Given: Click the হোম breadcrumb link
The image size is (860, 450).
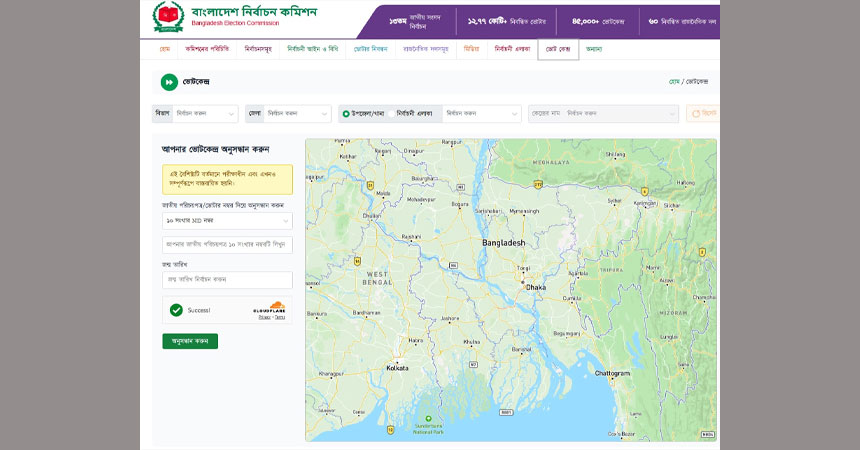Looking at the screenshot, I should point(674,82).
